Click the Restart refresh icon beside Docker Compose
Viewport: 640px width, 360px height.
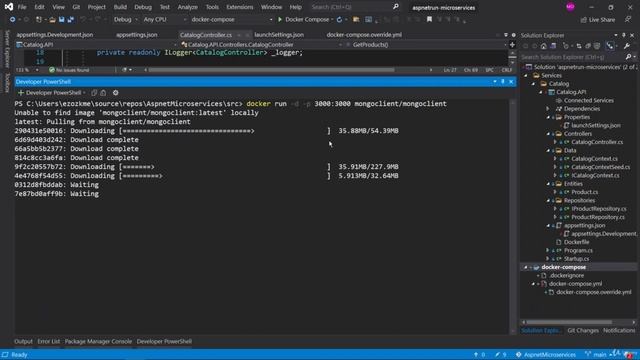coord(339,19)
